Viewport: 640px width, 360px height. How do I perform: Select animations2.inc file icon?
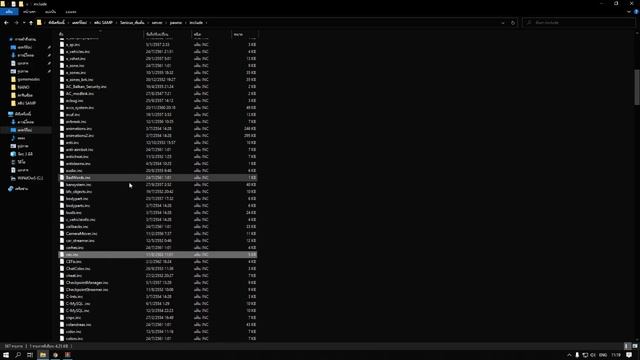tap(62, 136)
